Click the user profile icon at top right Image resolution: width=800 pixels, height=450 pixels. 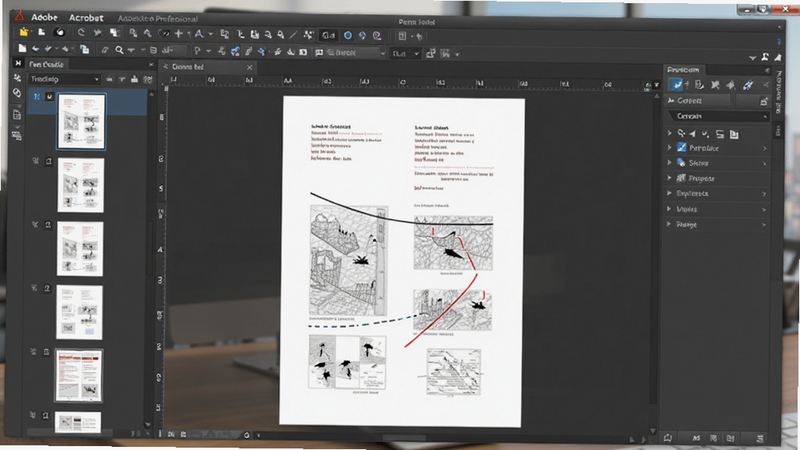[765, 57]
